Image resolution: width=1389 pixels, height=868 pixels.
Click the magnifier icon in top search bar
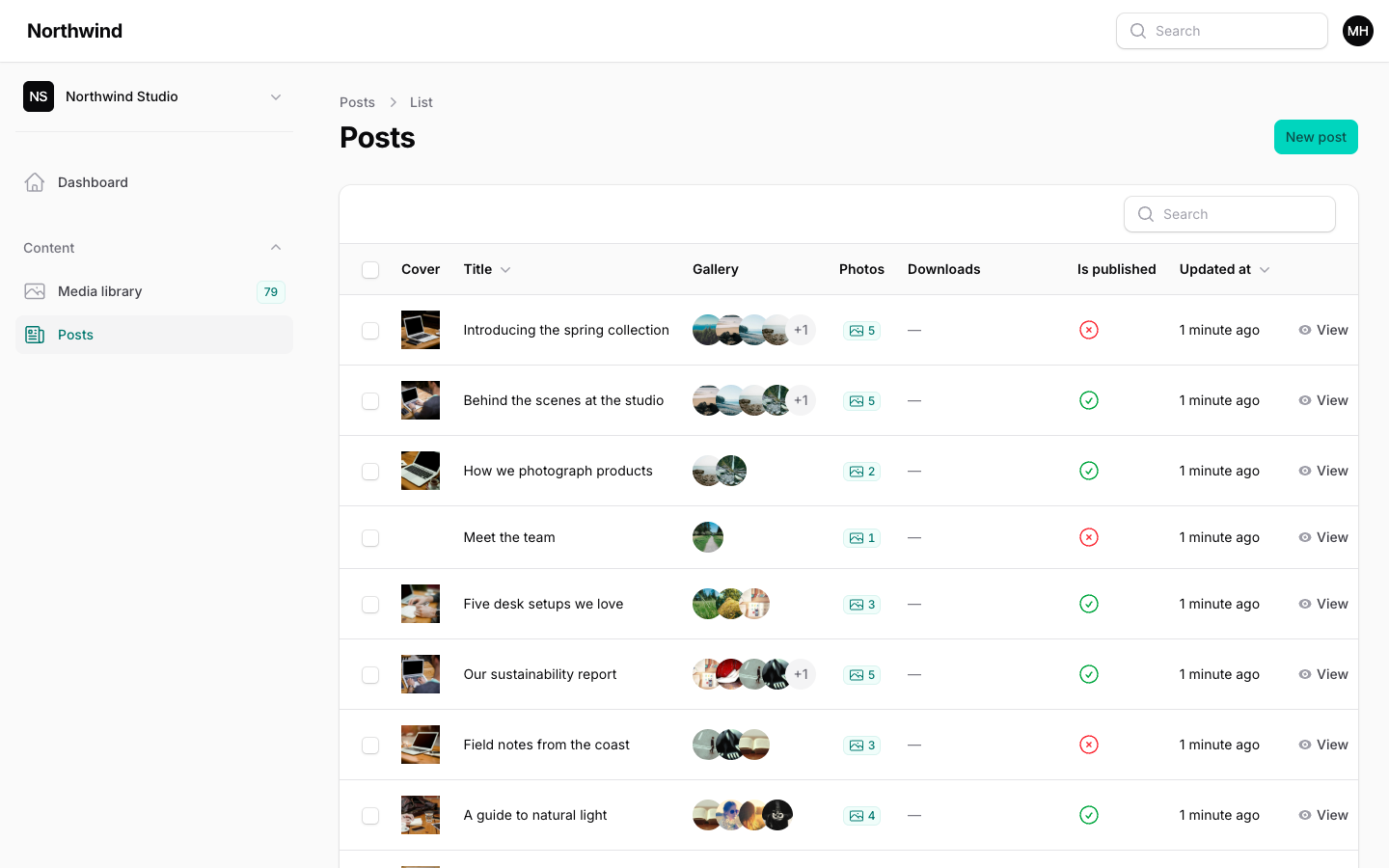coord(1138,31)
